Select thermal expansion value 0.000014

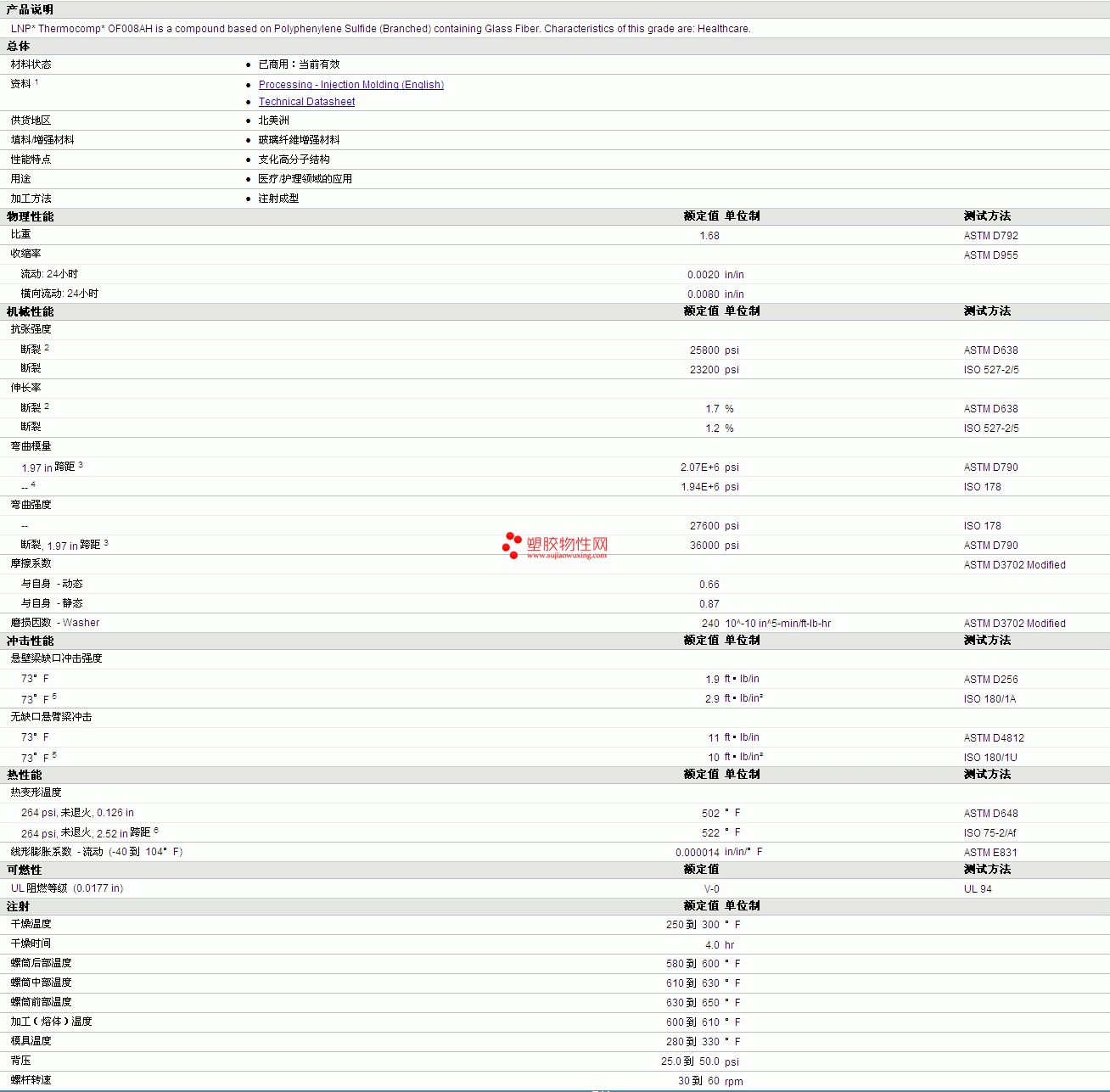click(698, 853)
